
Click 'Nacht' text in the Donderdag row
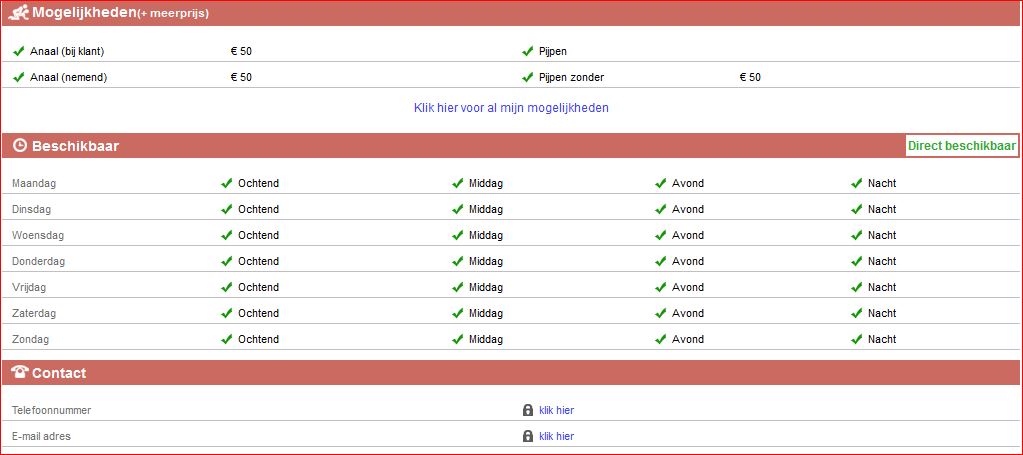pos(882,261)
